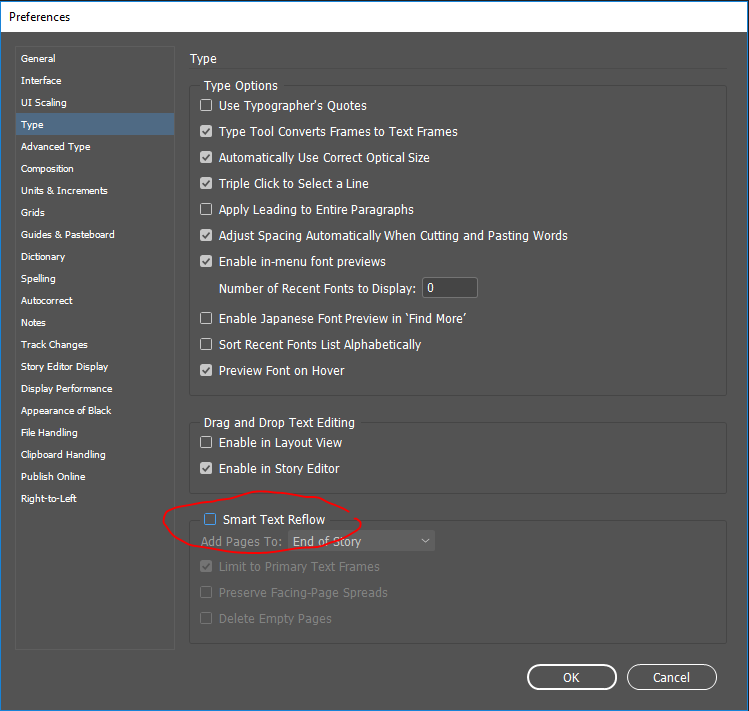Viewport: 749px width, 711px height.
Task: Enable Use Typographer's Quotes checkbox
Action: pyautogui.click(x=207, y=106)
